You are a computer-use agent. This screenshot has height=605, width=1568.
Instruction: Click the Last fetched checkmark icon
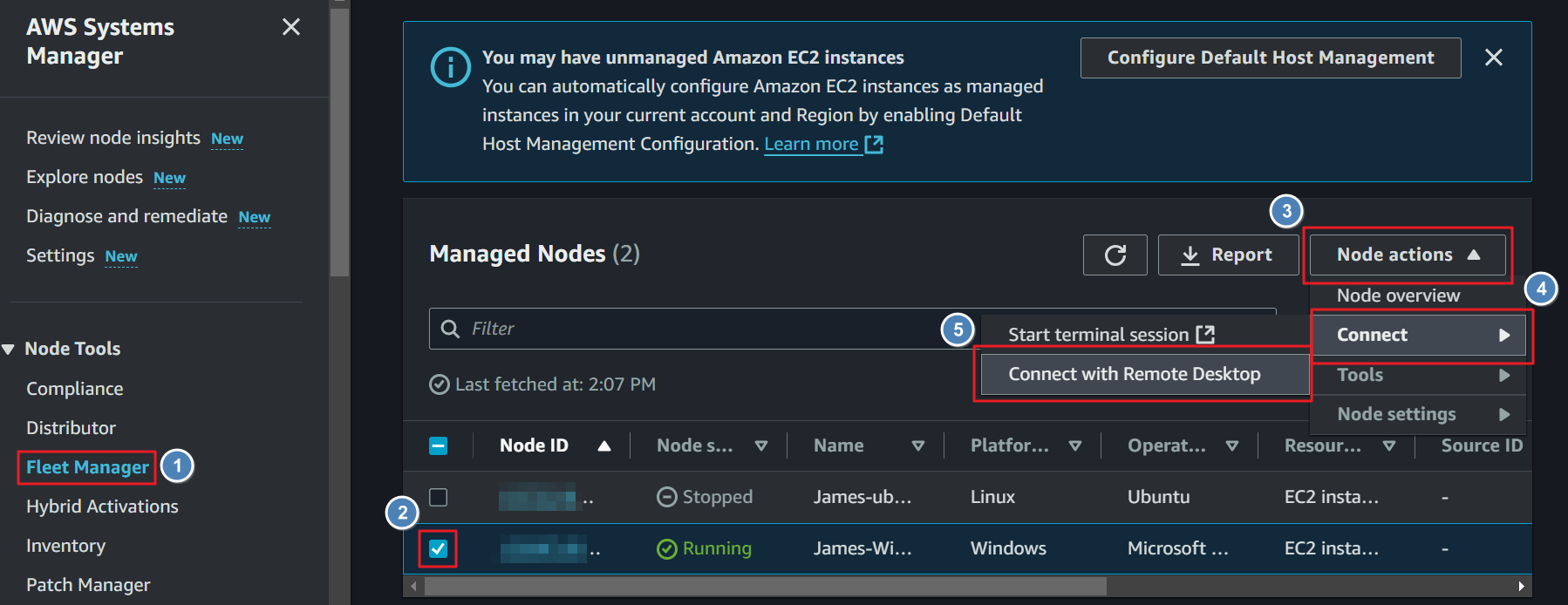[440, 384]
